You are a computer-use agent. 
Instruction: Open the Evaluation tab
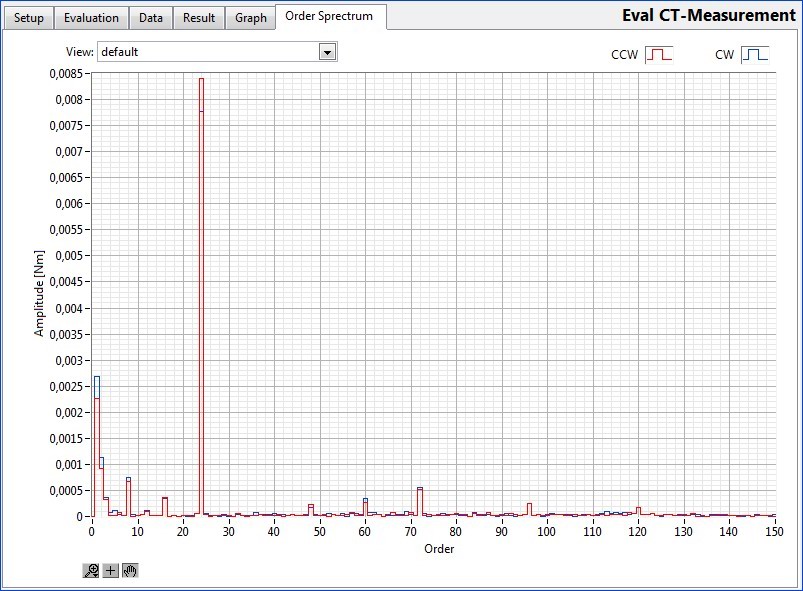pos(91,18)
